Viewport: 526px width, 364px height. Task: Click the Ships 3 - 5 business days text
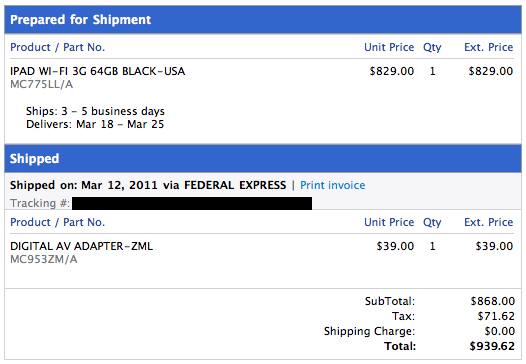tap(95, 111)
